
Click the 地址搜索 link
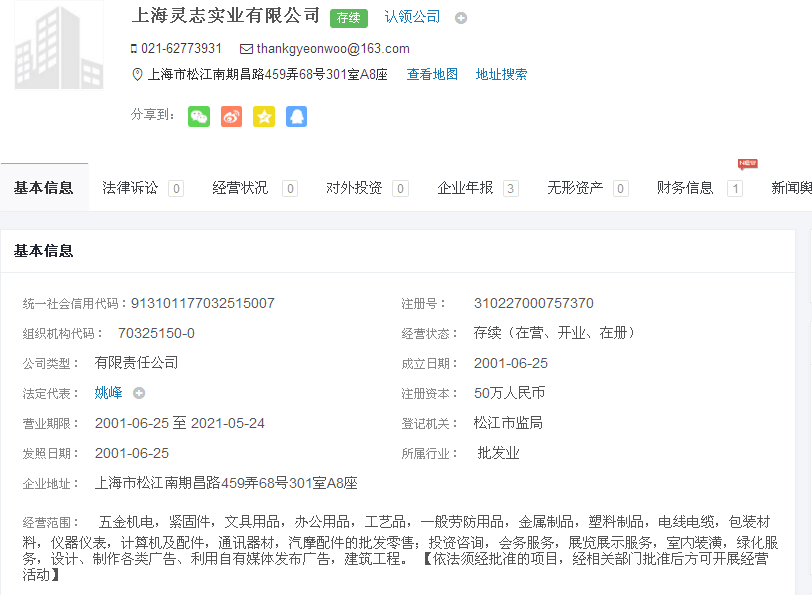[x=501, y=75]
